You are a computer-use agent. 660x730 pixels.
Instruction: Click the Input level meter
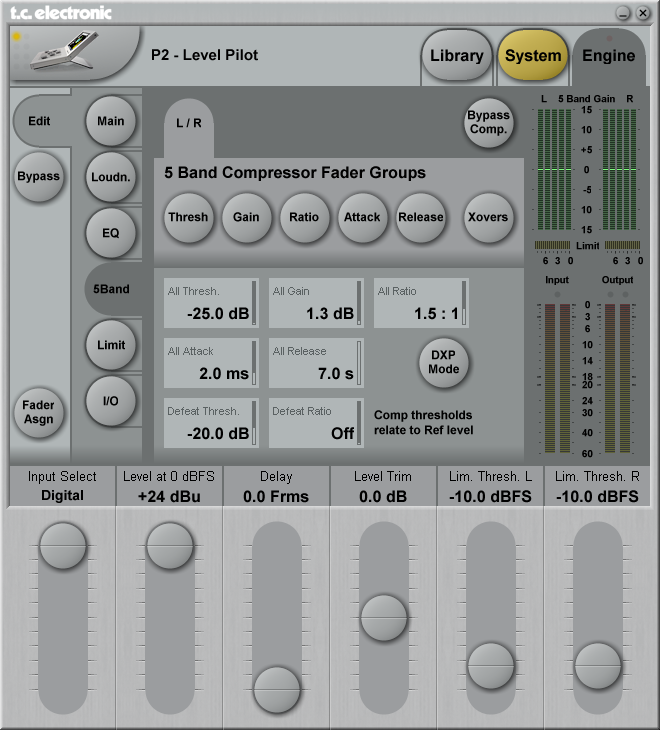coord(557,378)
